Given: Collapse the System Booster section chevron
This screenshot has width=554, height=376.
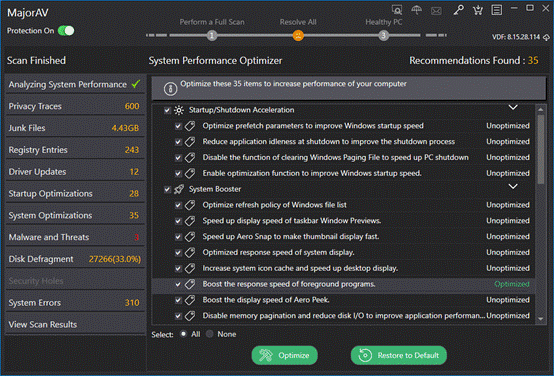Looking at the screenshot, I should point(513,186).
